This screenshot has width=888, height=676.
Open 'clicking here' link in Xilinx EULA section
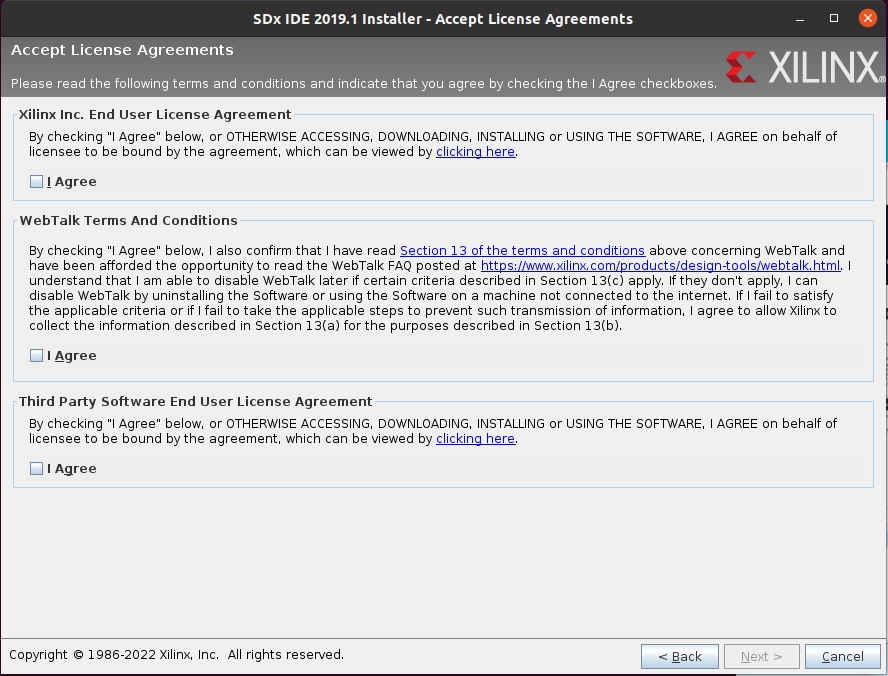click(x=475, y=152)
